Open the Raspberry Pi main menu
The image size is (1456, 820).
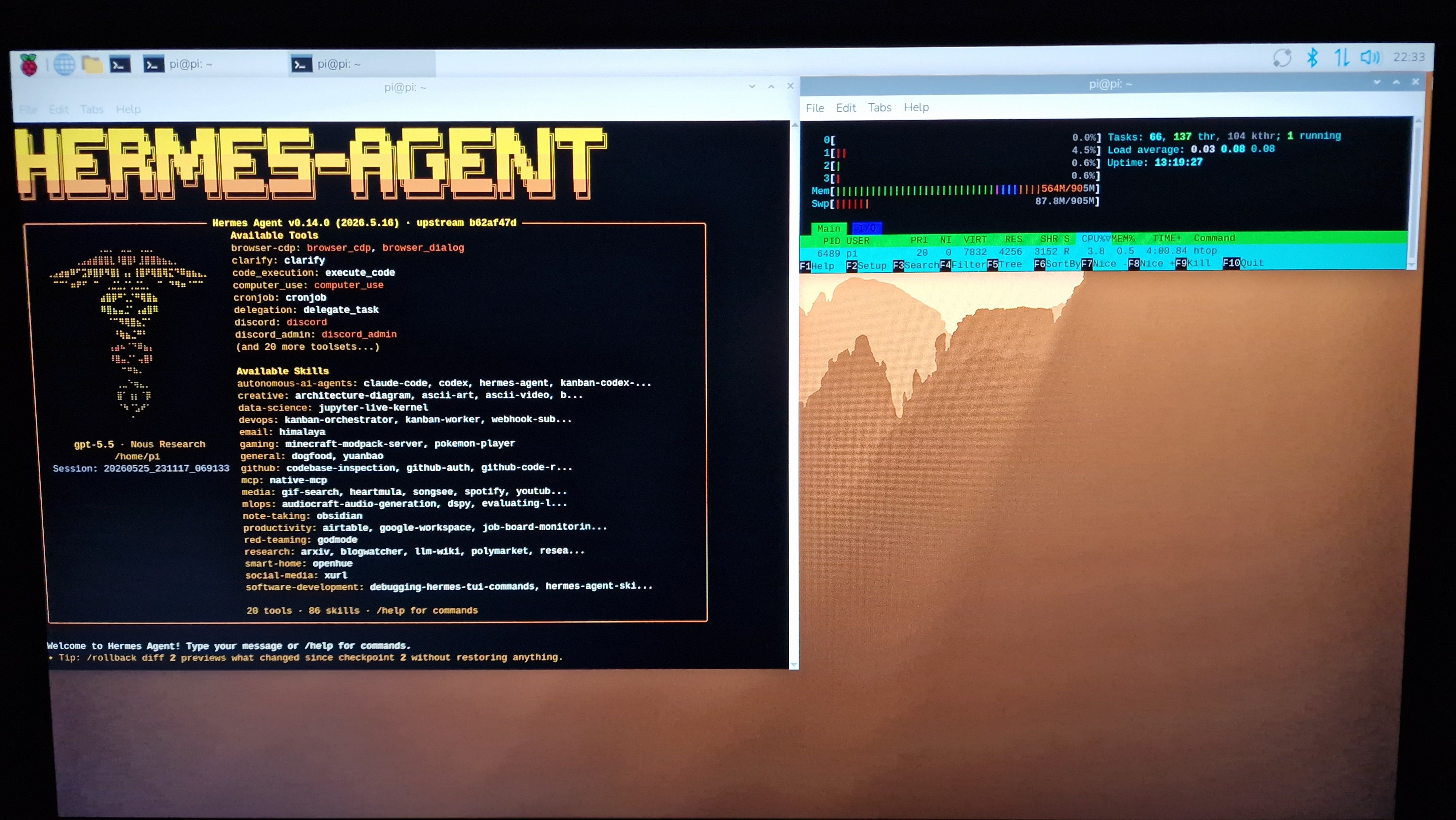[x=29, y=64]
